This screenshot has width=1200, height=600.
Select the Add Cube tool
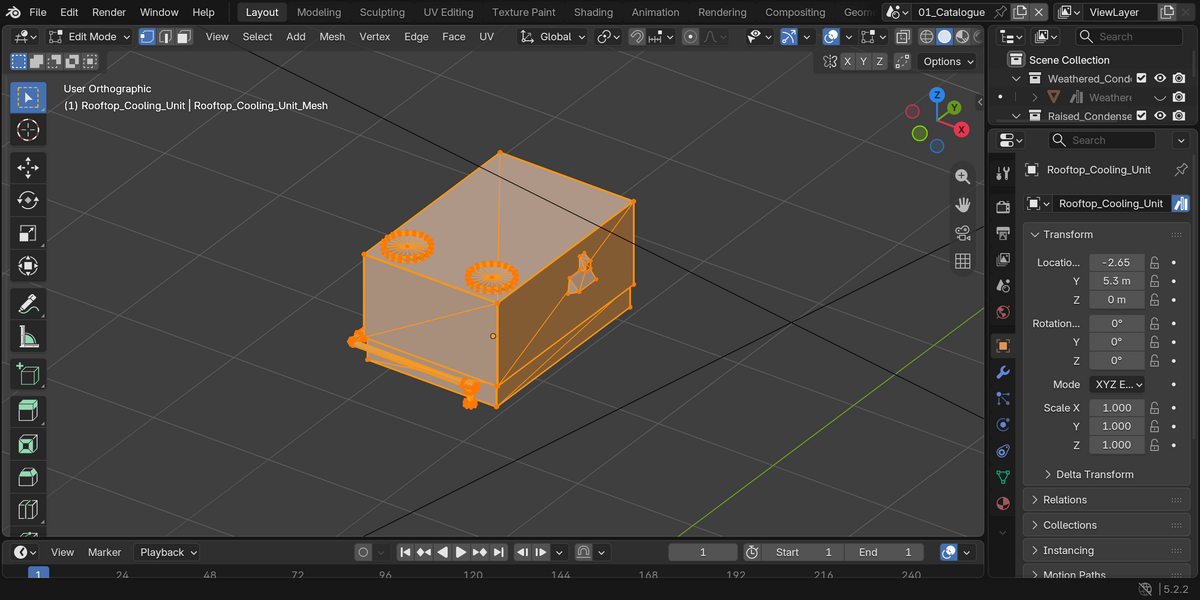[x=28, y=375]
